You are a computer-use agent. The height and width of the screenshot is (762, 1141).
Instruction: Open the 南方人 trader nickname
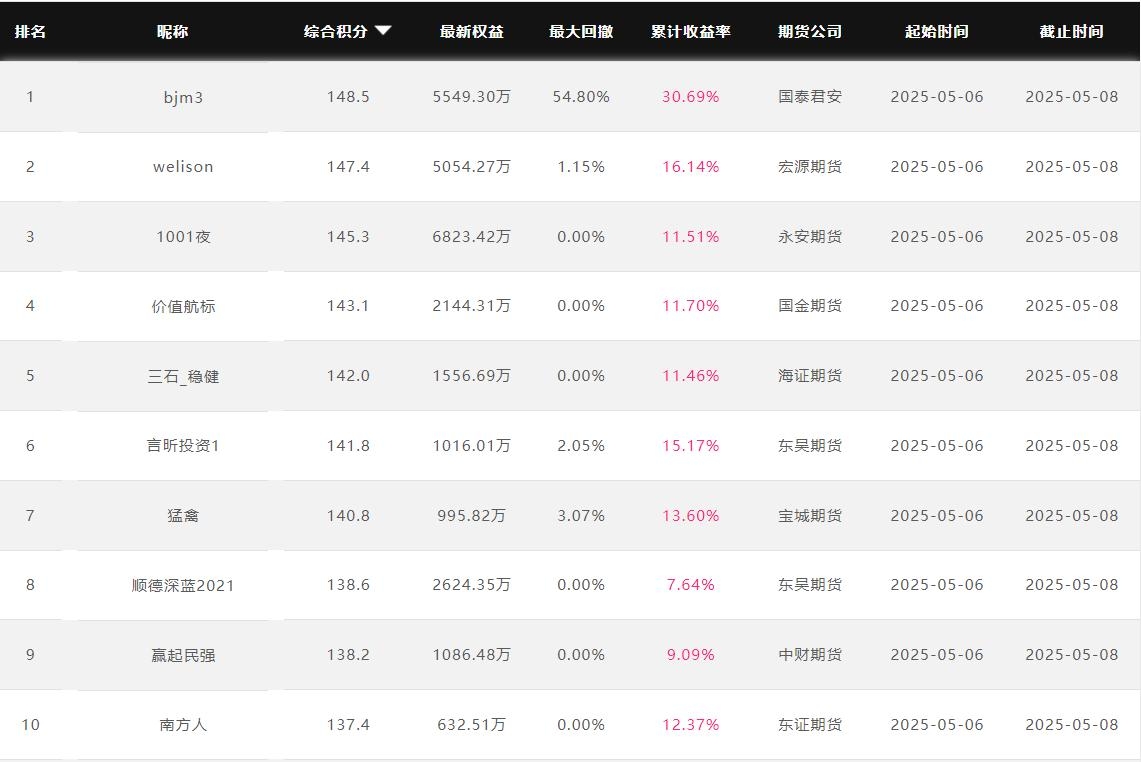coord(183,725)
